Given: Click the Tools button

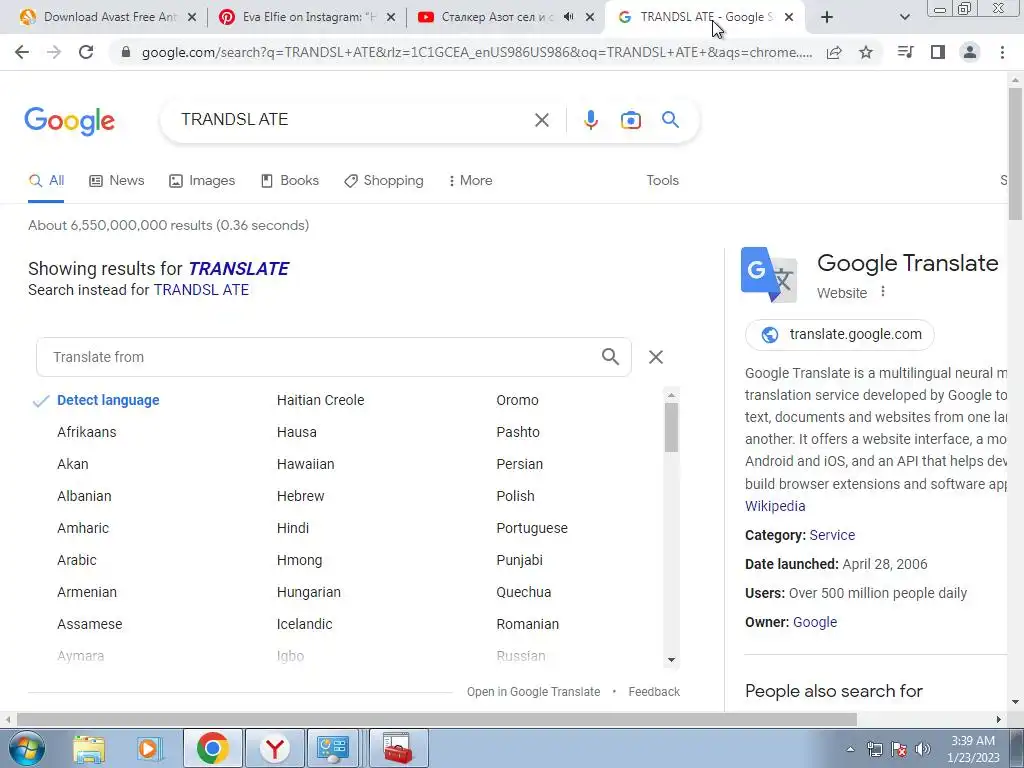Looking at the screenshot, I should pos(662,181).
